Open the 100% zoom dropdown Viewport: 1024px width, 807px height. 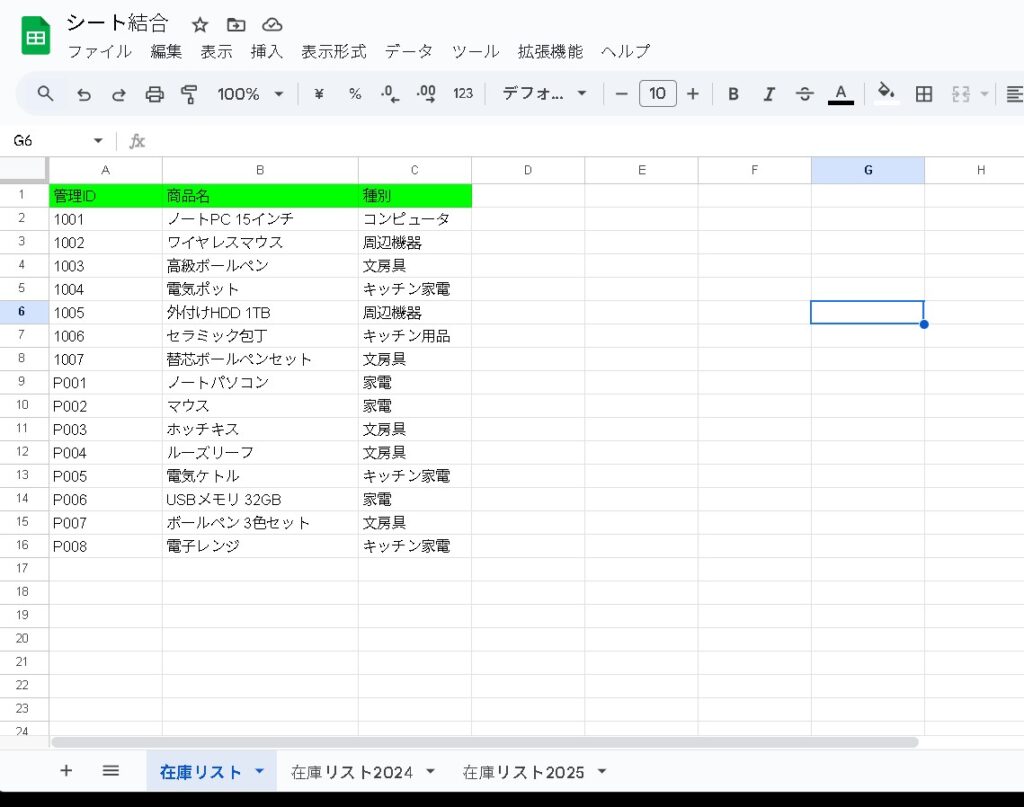250,94
